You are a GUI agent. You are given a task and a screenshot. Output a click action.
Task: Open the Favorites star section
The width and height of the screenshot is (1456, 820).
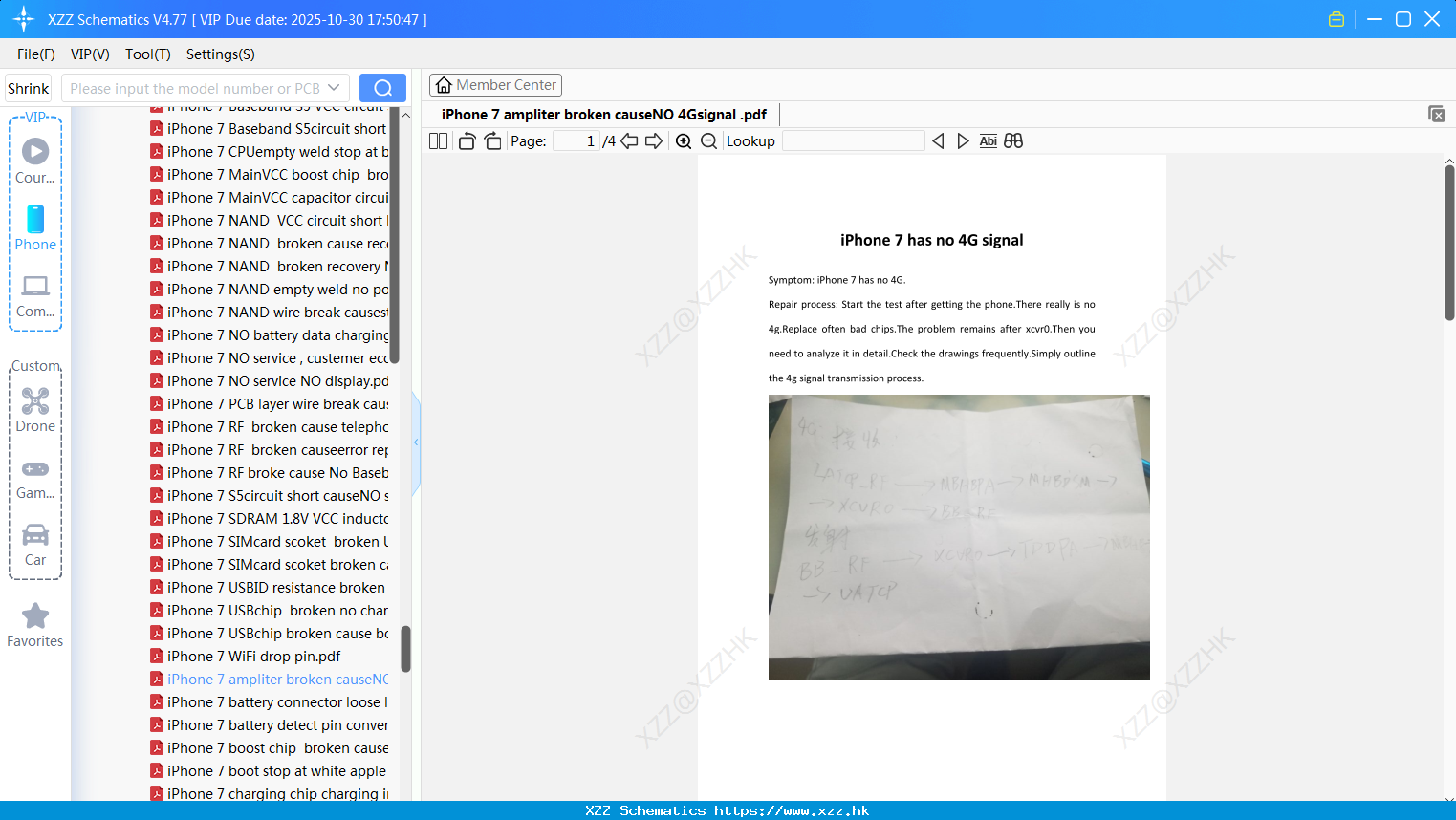coord(35,626)
